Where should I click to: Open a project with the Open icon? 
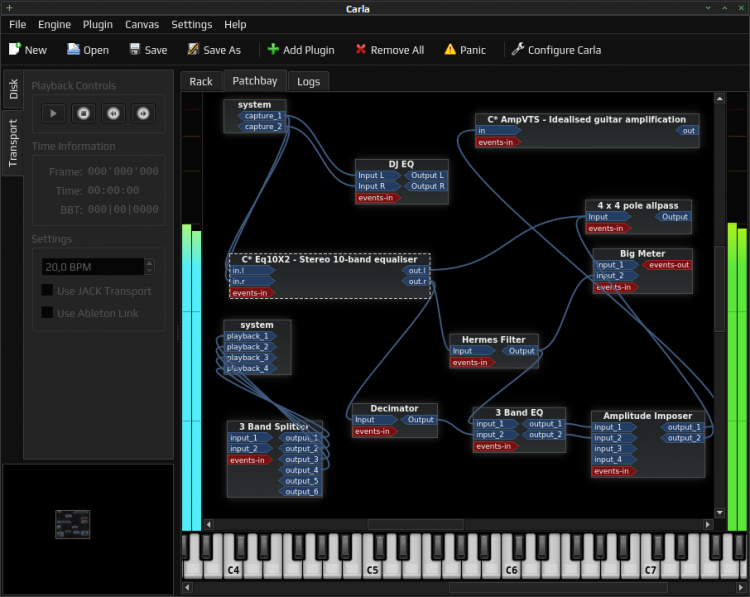pos(73,49)
